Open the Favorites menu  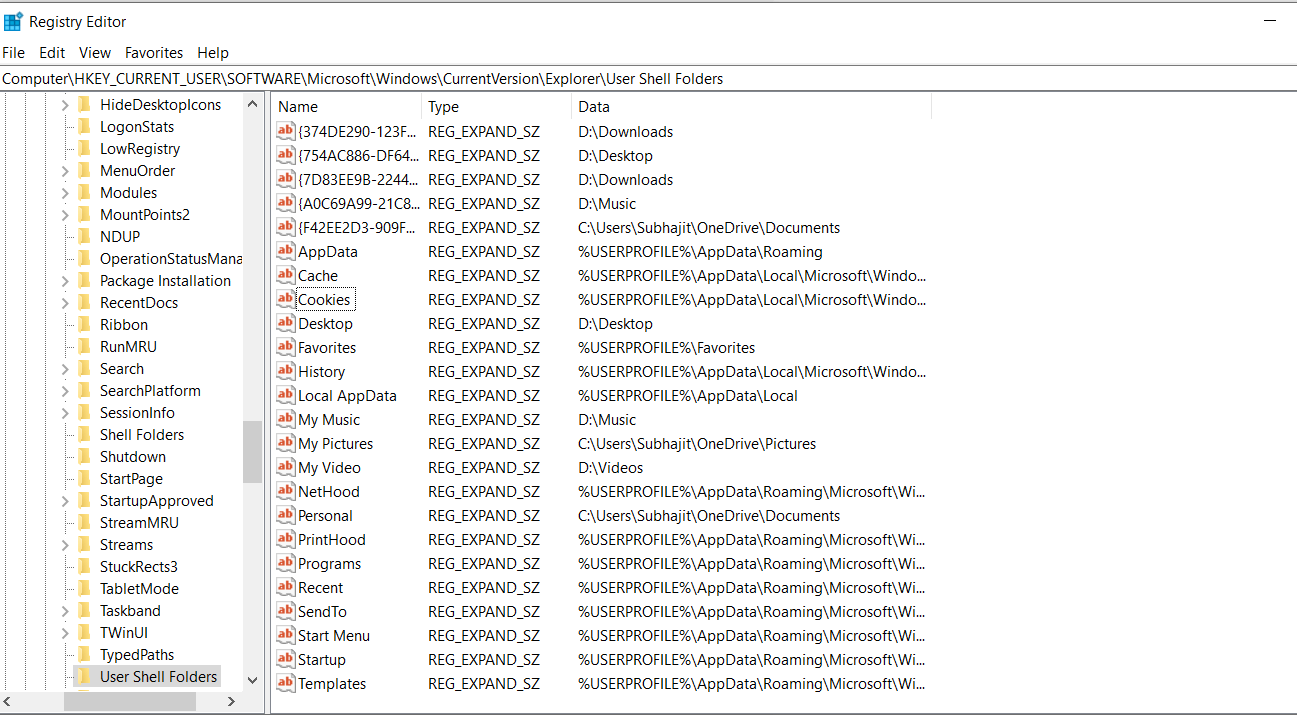coord(154,53)
